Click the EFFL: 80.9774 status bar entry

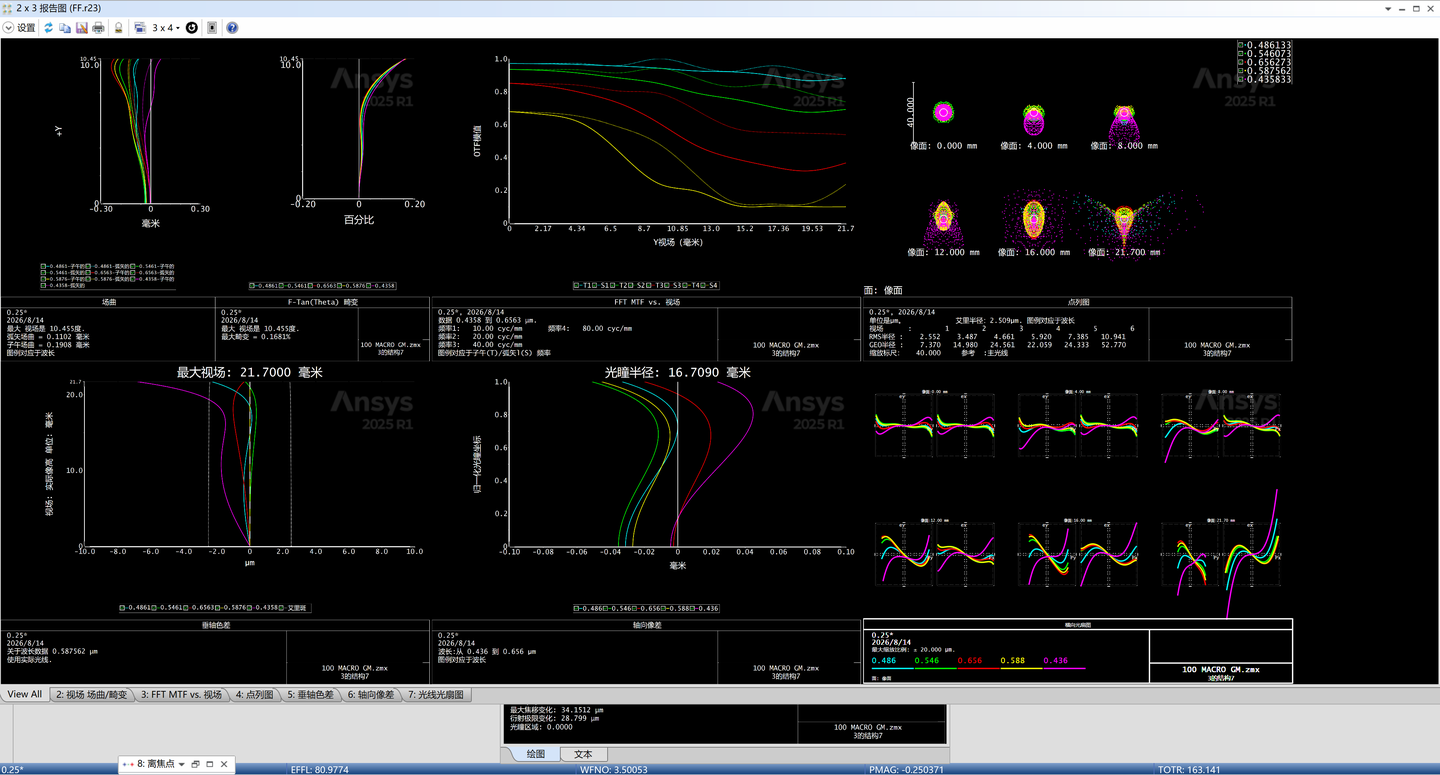[x=319, y=769]
